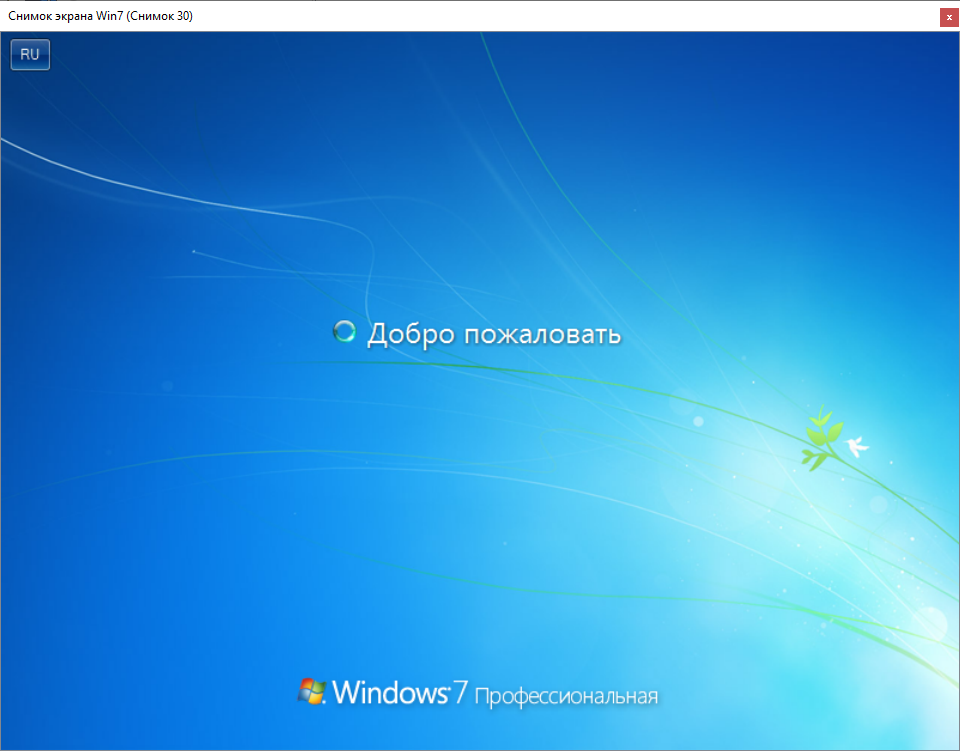
Task: Click the spinning loading indicator
Action: (x=344, y=331)
